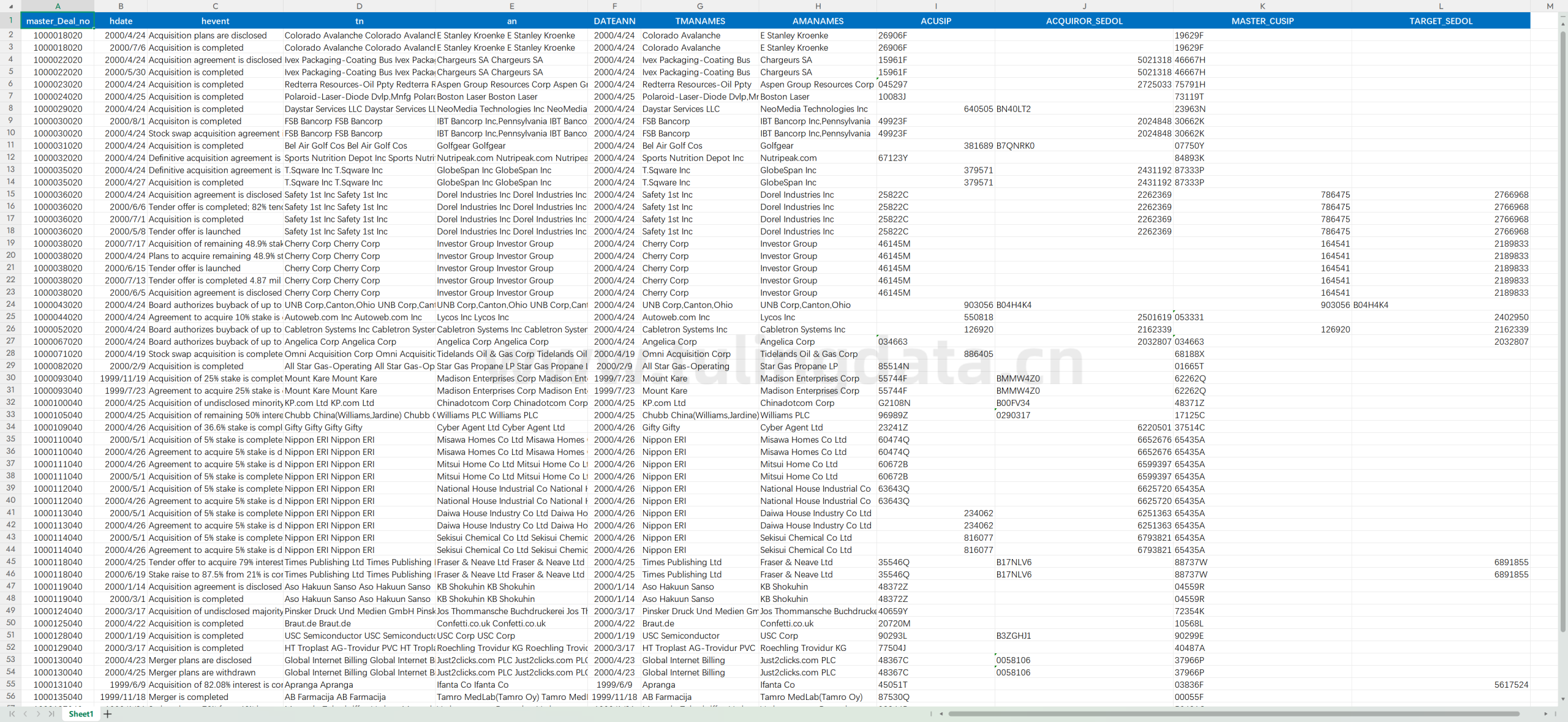Screen dimensions: 1568x722
Task: Select the cell 'Merger plans are withdrawn'
Action: pyautogui.click(x=215, y=672)
